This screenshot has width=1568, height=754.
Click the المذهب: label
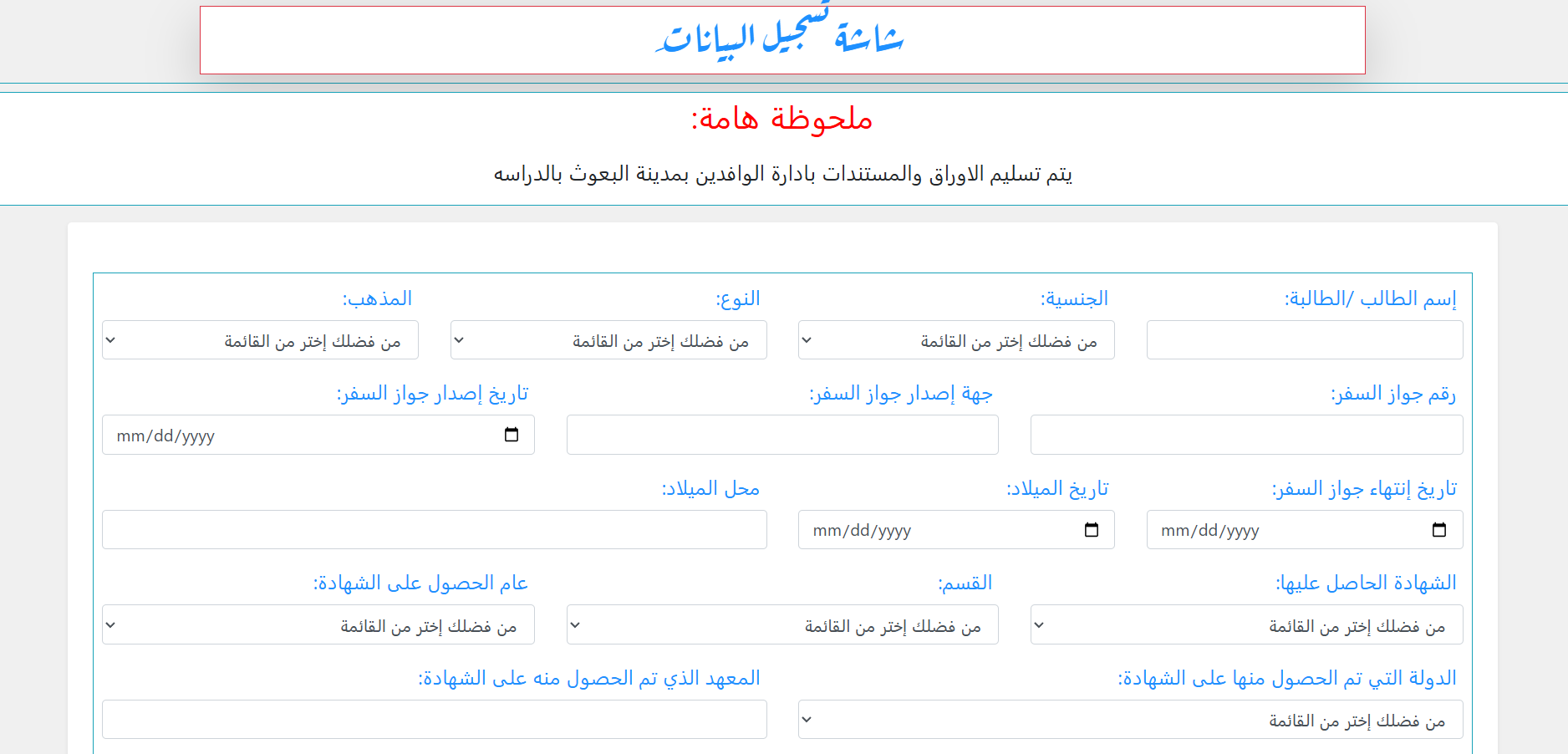tap(377, 298)
